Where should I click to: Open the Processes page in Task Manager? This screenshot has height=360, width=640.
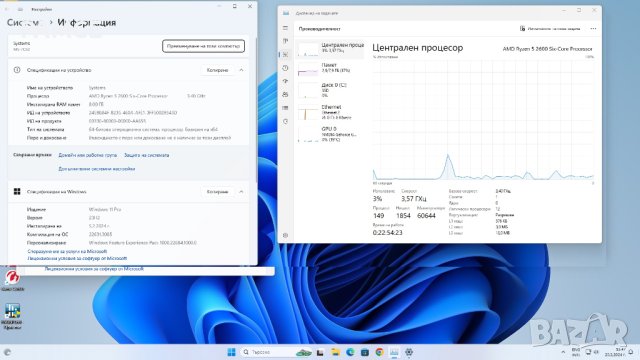[285, 41]
